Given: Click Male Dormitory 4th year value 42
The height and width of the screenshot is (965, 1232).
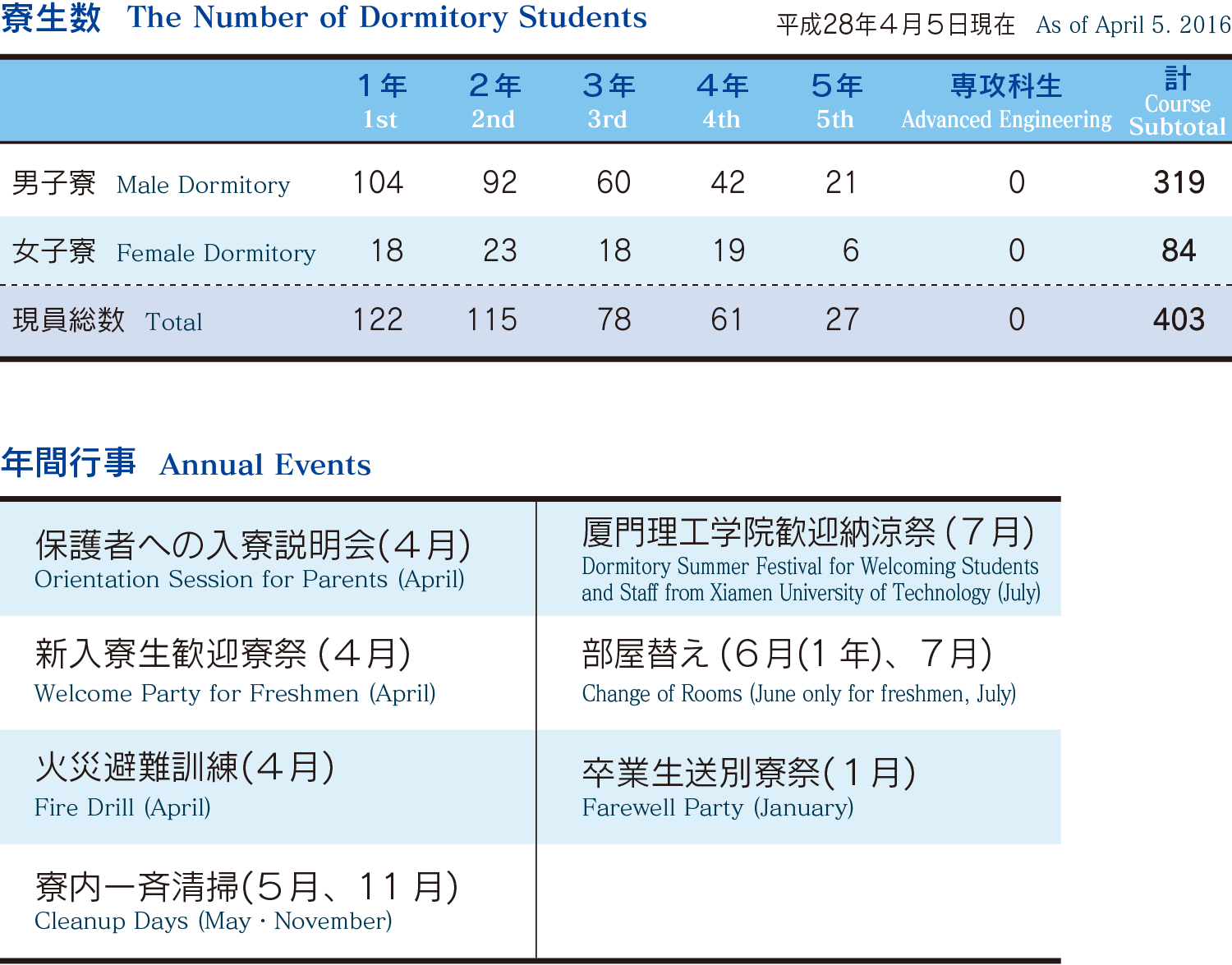Looking at the screenshot, I should (x=728, y=182).
